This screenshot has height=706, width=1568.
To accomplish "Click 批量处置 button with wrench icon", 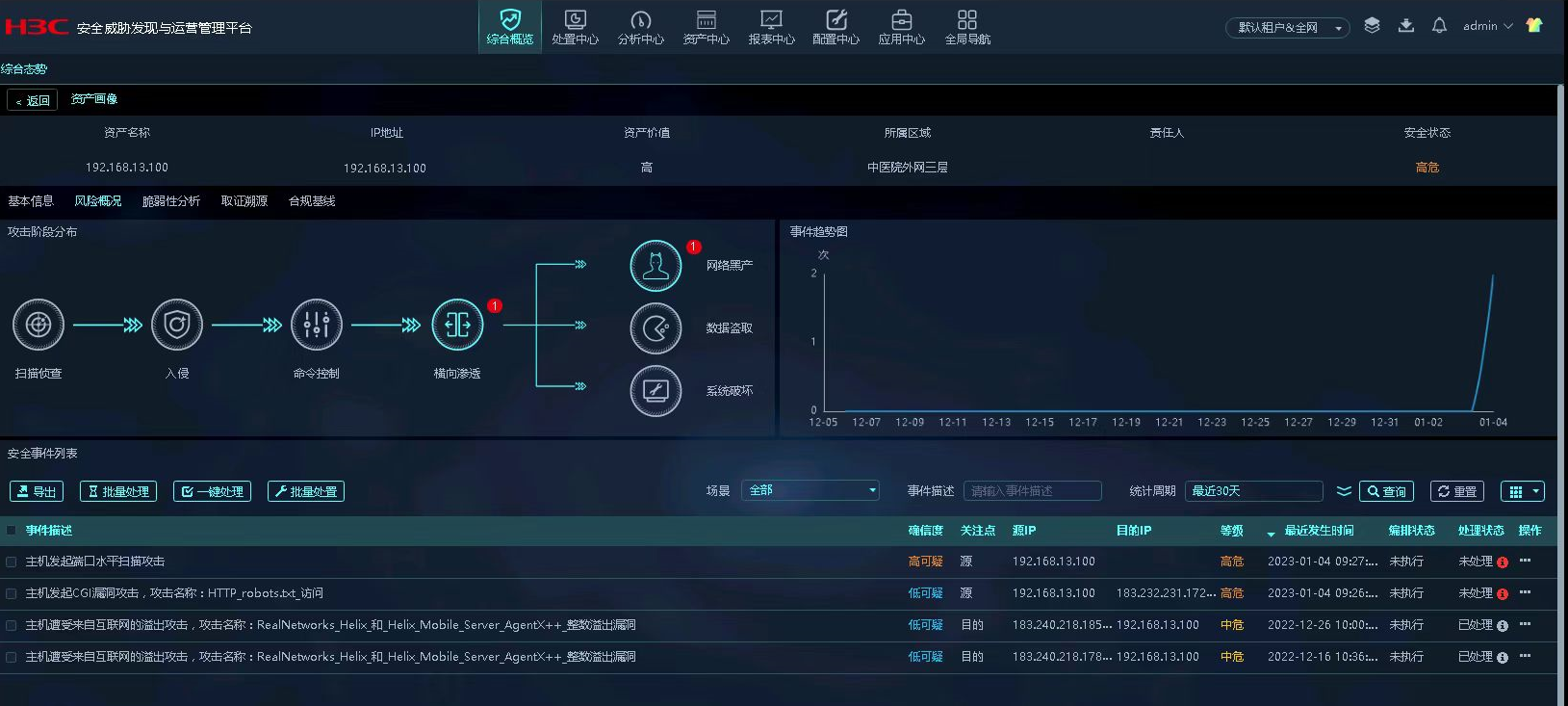I will point(306,491).
